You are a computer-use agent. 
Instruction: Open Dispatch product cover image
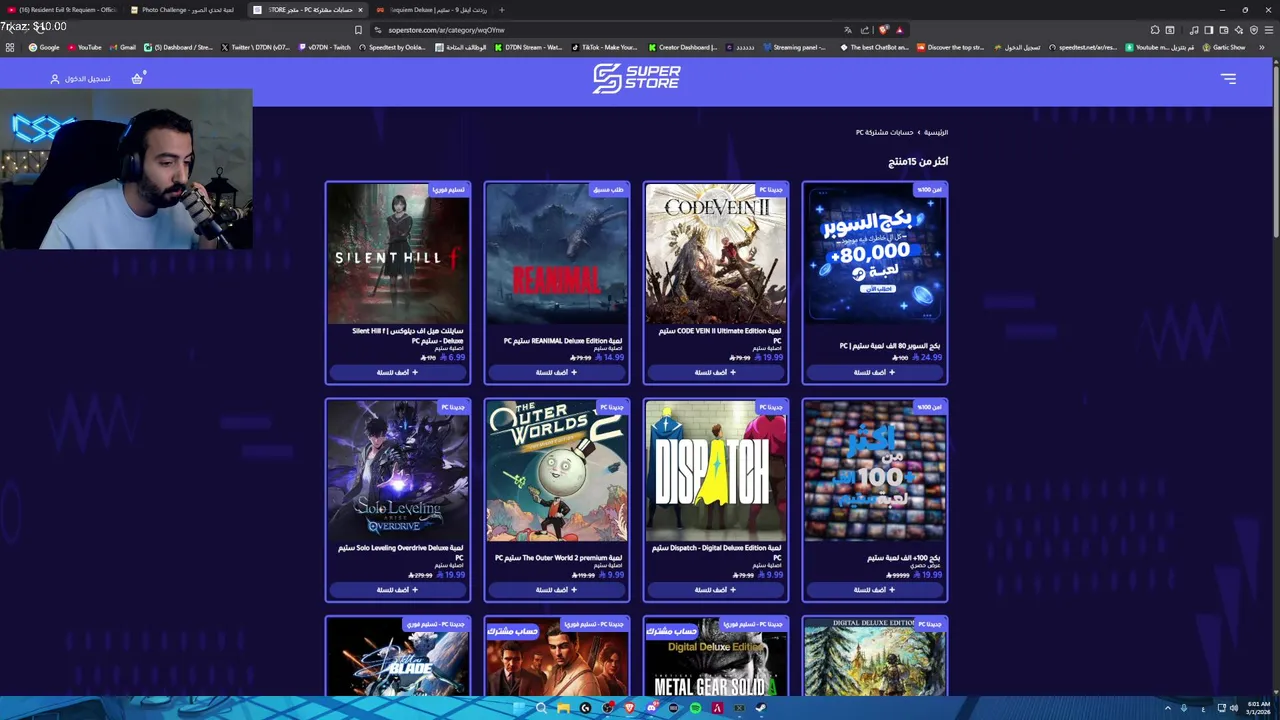pos(716,471)
